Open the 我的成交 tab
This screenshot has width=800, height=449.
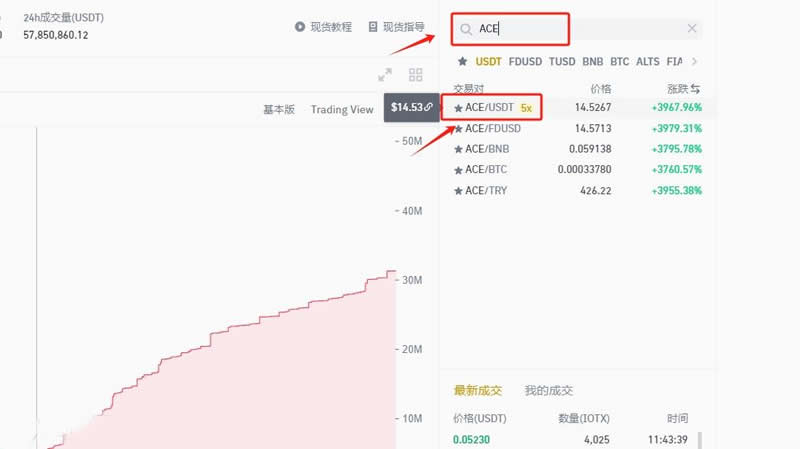549,390
